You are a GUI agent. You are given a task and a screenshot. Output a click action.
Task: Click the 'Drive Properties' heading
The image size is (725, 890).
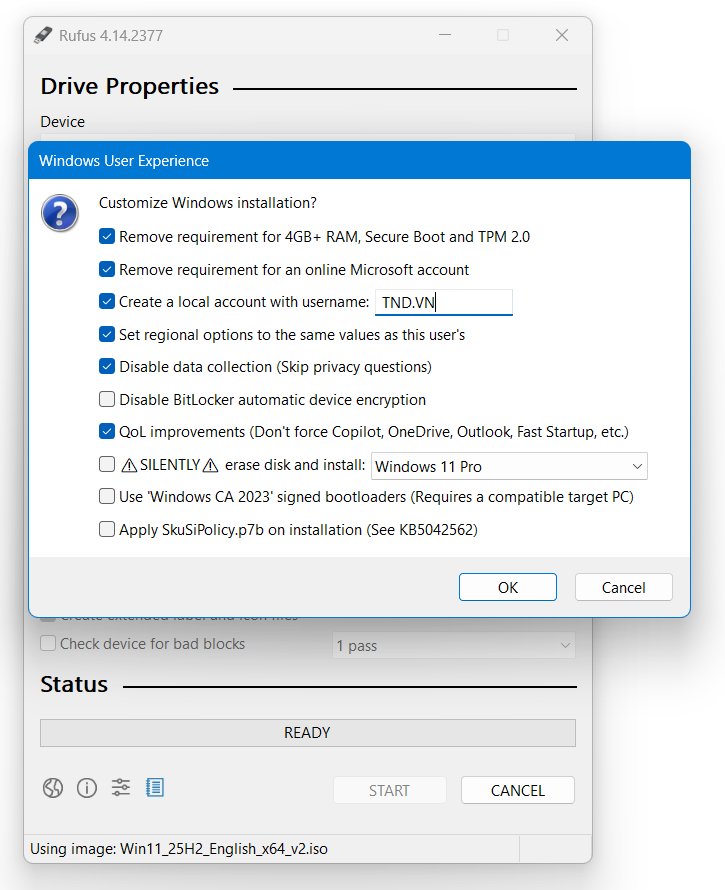click(129, 86)
